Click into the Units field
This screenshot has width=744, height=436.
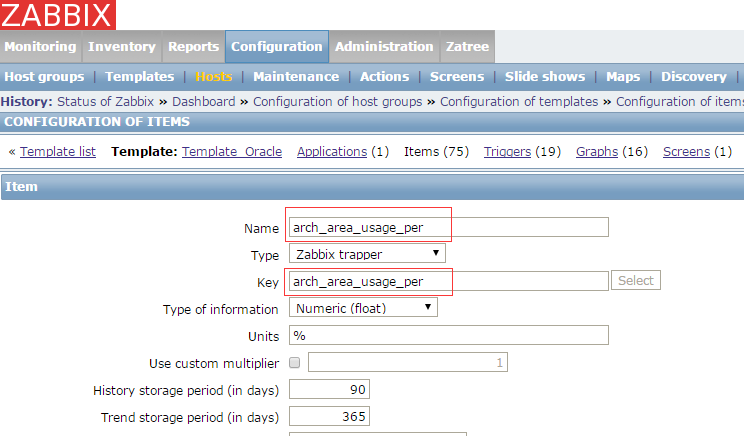click(x=448, y=335)
